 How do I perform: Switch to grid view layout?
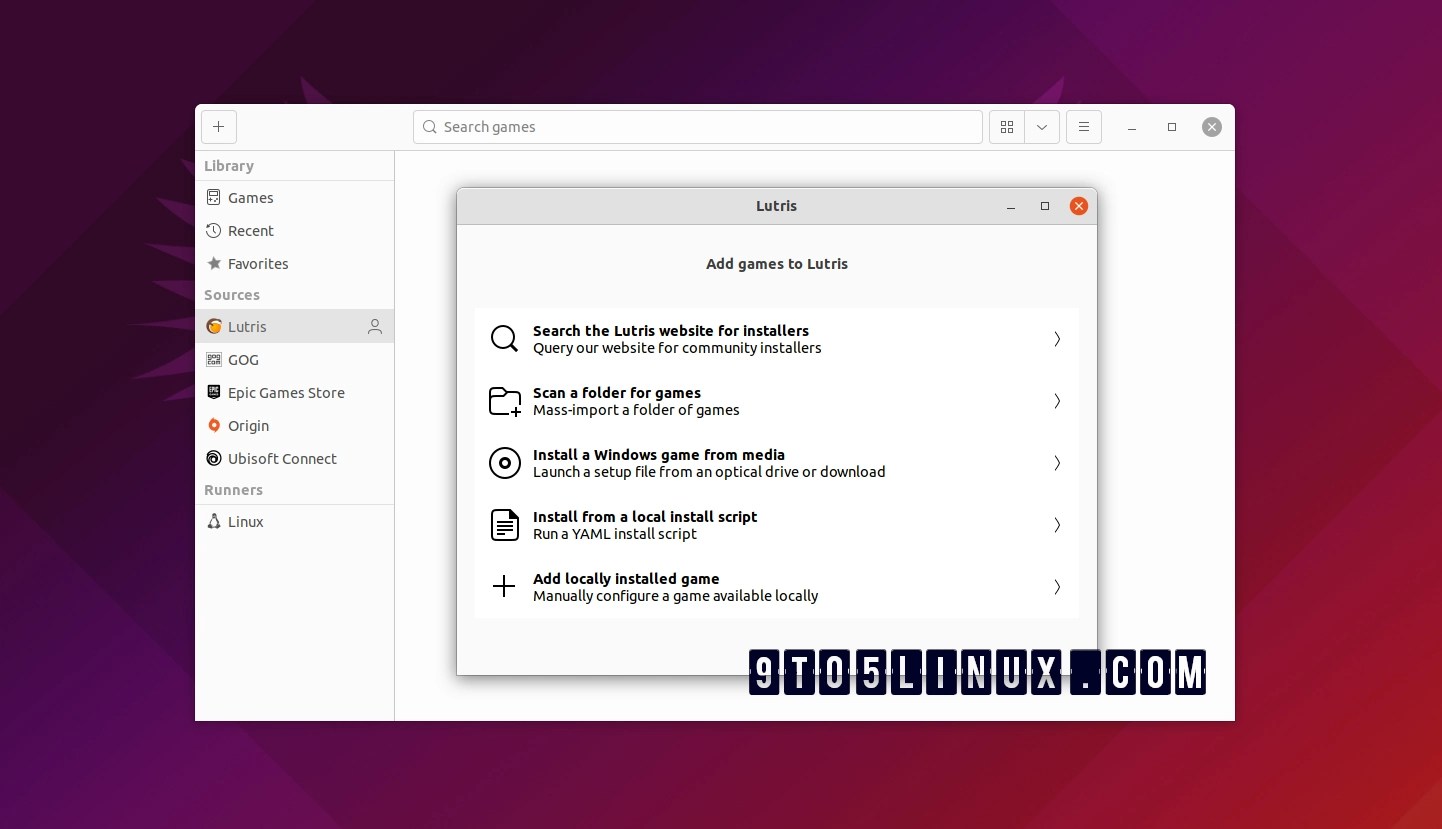coord(1007,127)
